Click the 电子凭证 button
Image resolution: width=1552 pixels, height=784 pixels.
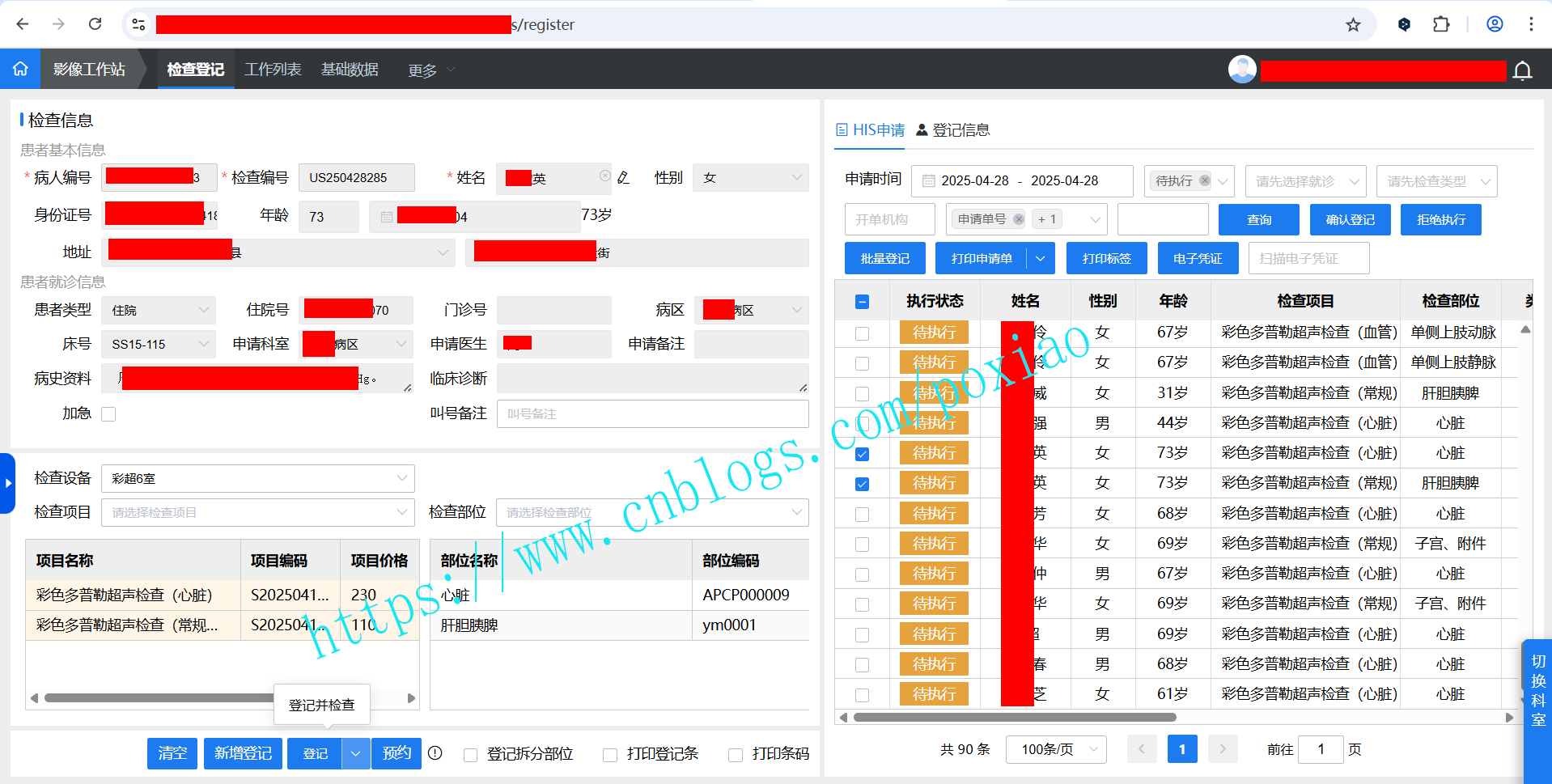pyautogui.click(x=1198, y=258)
